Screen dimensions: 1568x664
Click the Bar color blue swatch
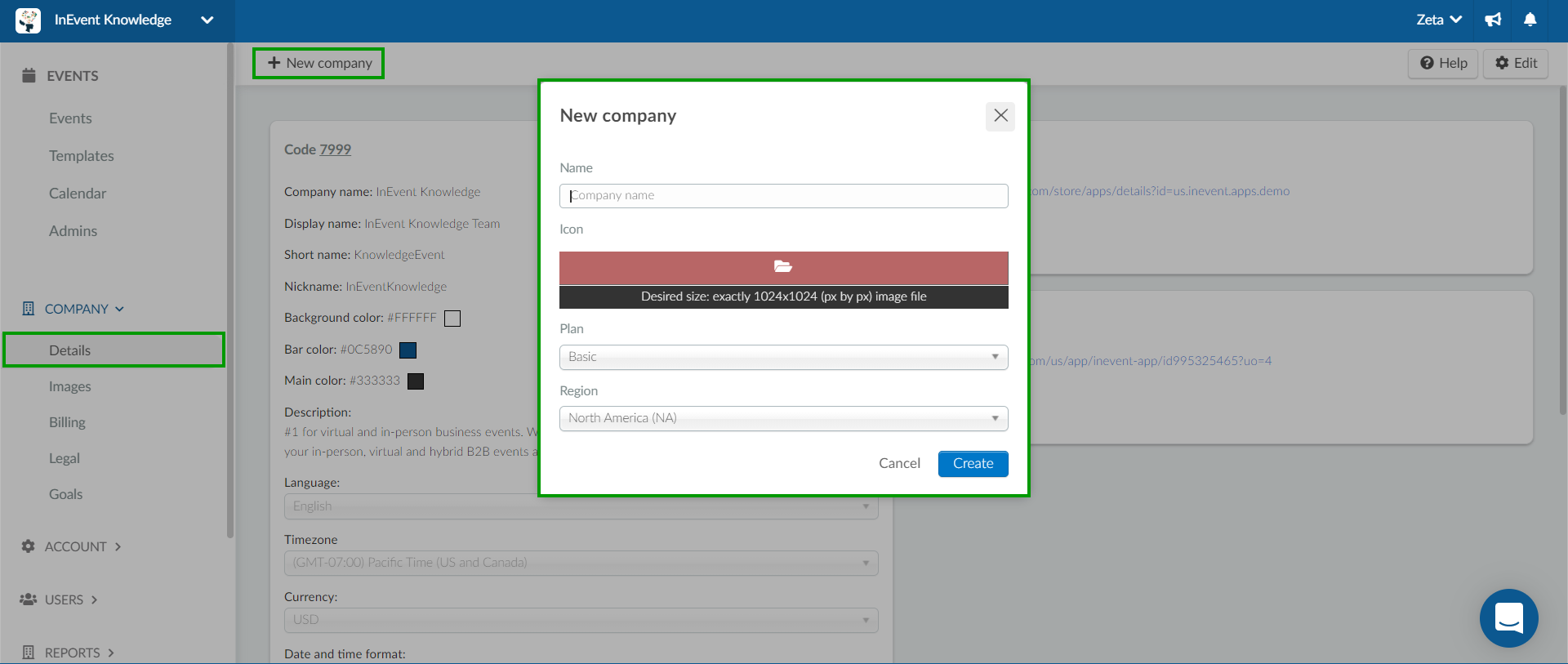(x=408, y=350)
